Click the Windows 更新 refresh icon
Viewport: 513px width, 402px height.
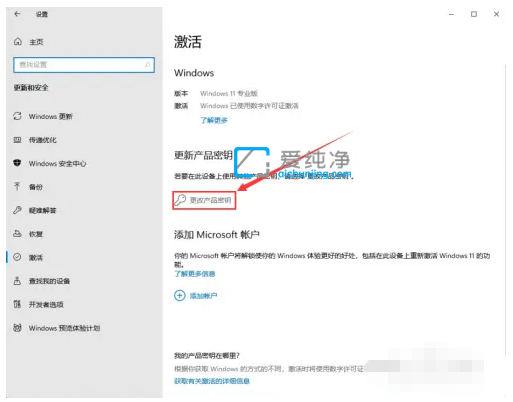(x=17, y=116)
